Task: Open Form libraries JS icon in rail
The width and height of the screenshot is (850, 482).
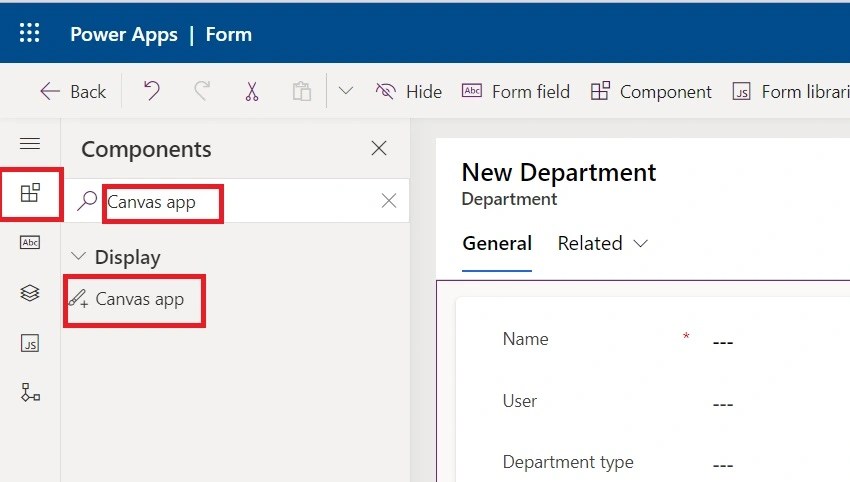Action: (x=30, y=343)
